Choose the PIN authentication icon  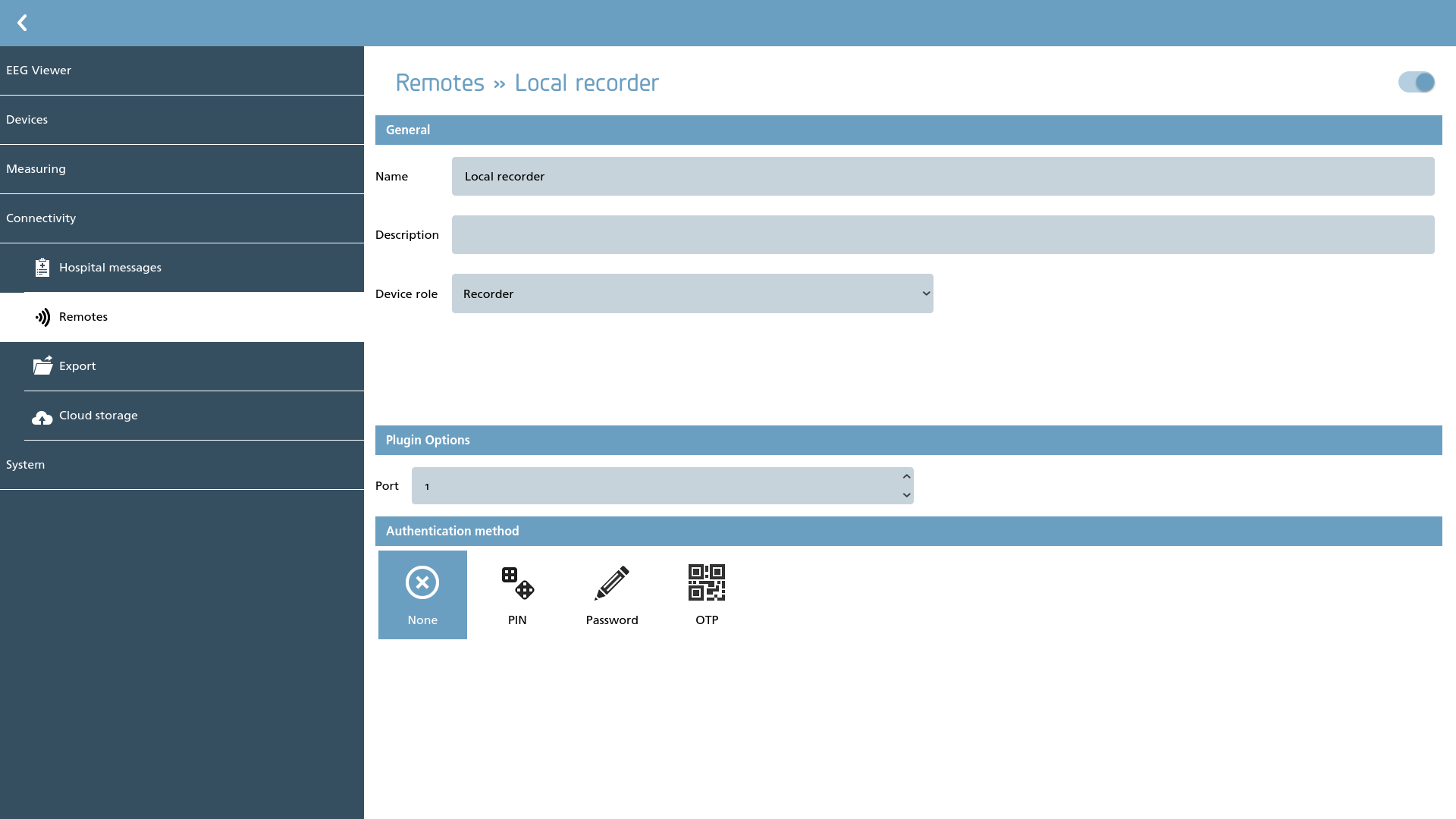coord(517,582)
